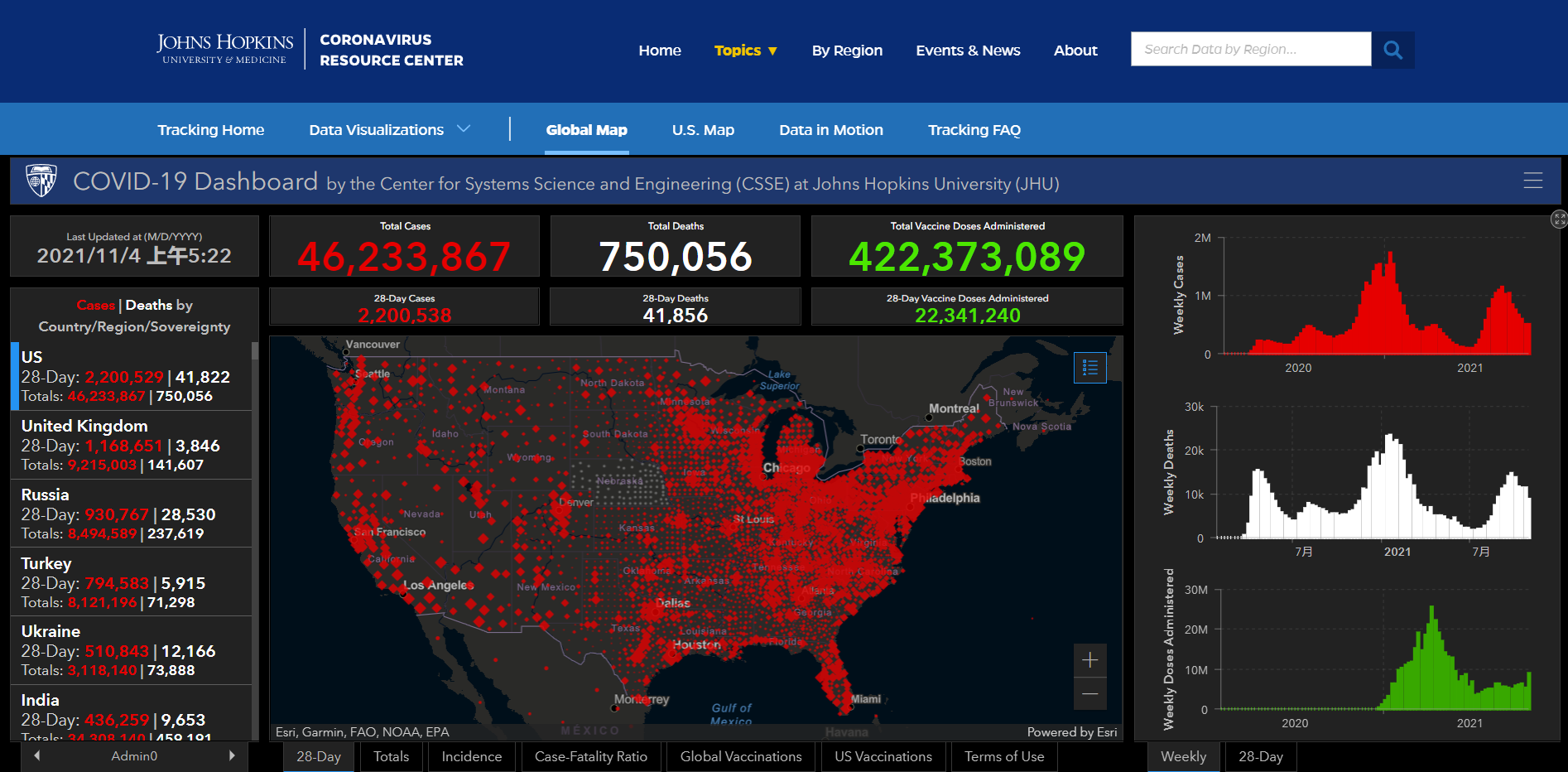This screenshot has height=772, width=1568.
Task: Select India in the country list
Action: tap(131, 713)
